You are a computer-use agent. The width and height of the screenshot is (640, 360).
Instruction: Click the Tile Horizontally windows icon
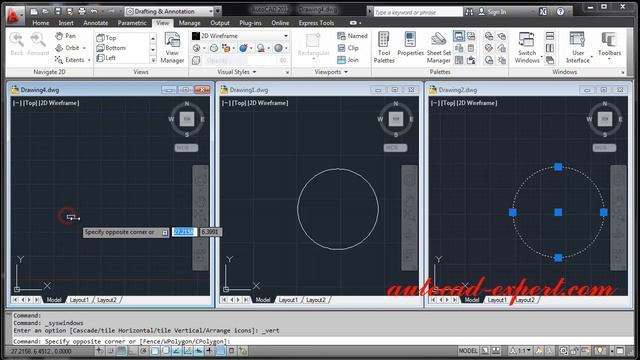550,36
